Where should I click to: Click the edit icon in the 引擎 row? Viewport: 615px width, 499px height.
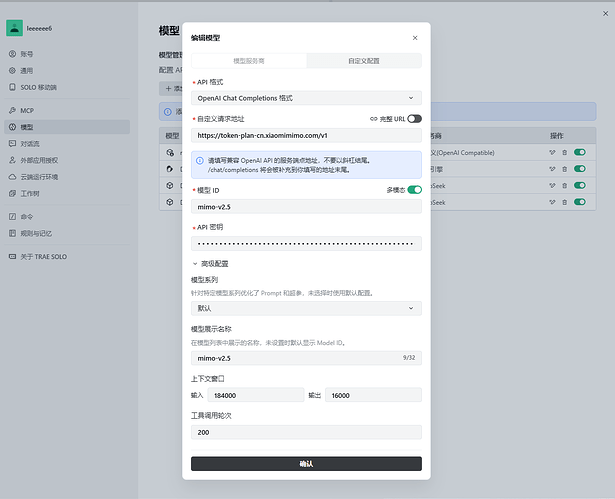coord(552,169)
